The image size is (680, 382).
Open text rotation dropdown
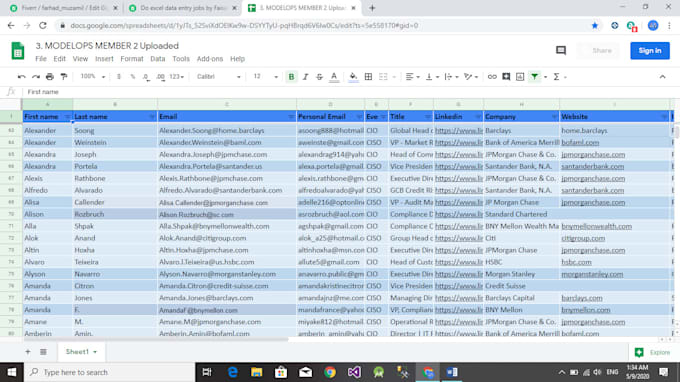pyautogui.click(x=471, y=77)
